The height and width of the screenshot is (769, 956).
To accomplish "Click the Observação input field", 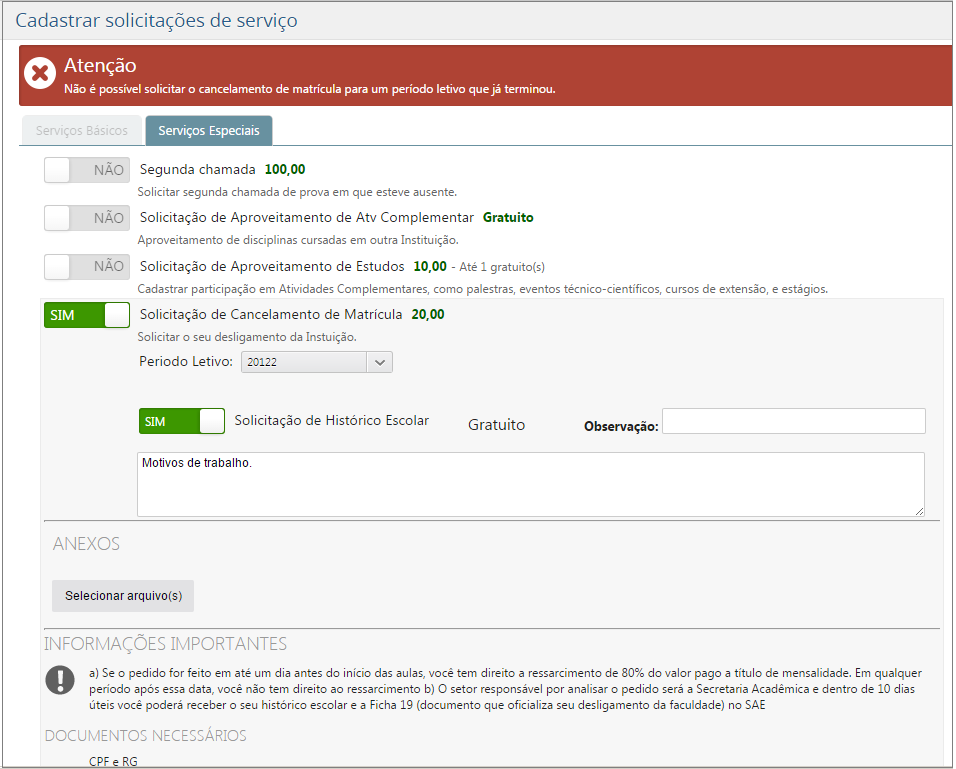I will (x=793, y=421).
